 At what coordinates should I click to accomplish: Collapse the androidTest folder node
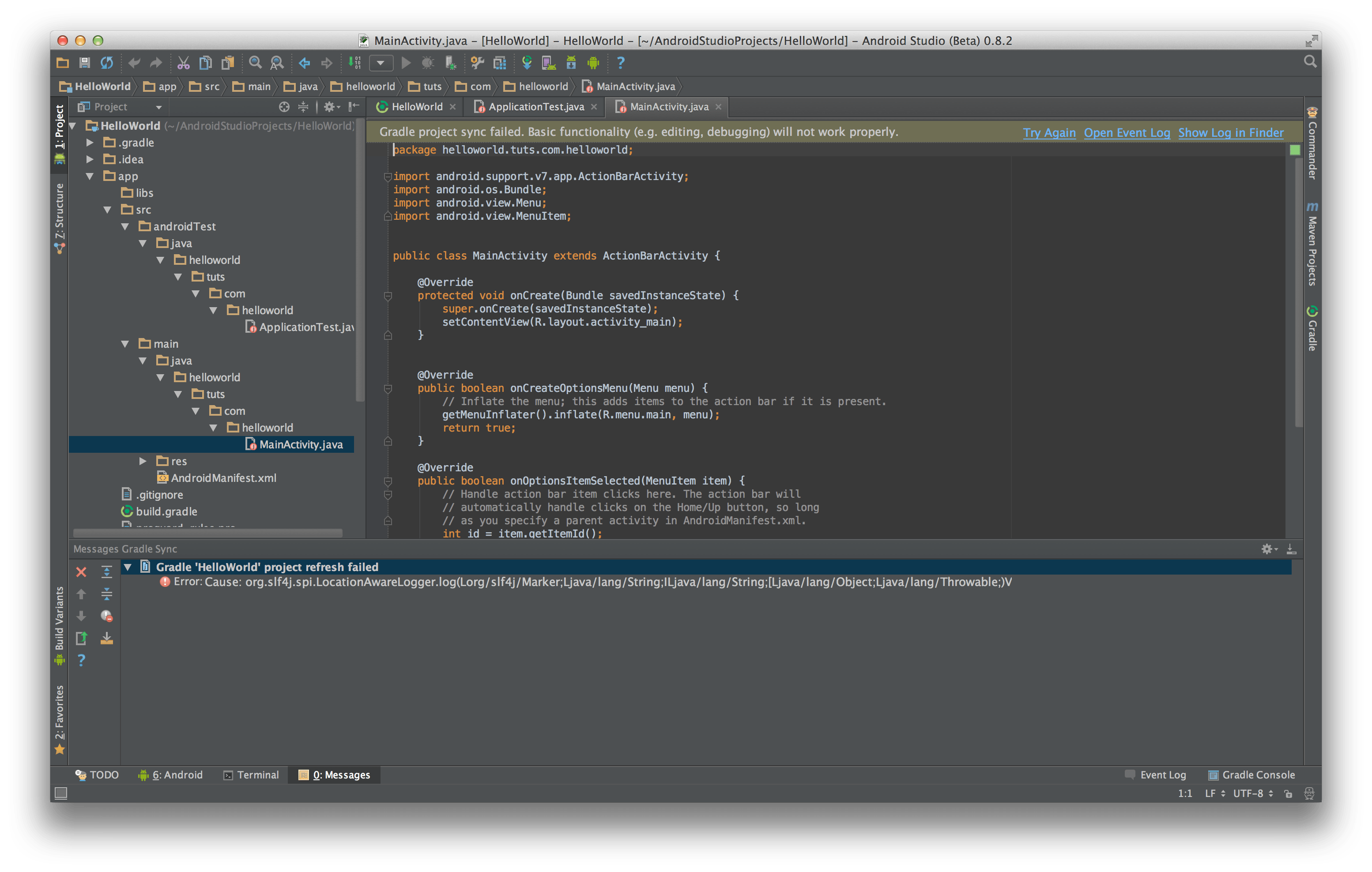coord(125,227)
